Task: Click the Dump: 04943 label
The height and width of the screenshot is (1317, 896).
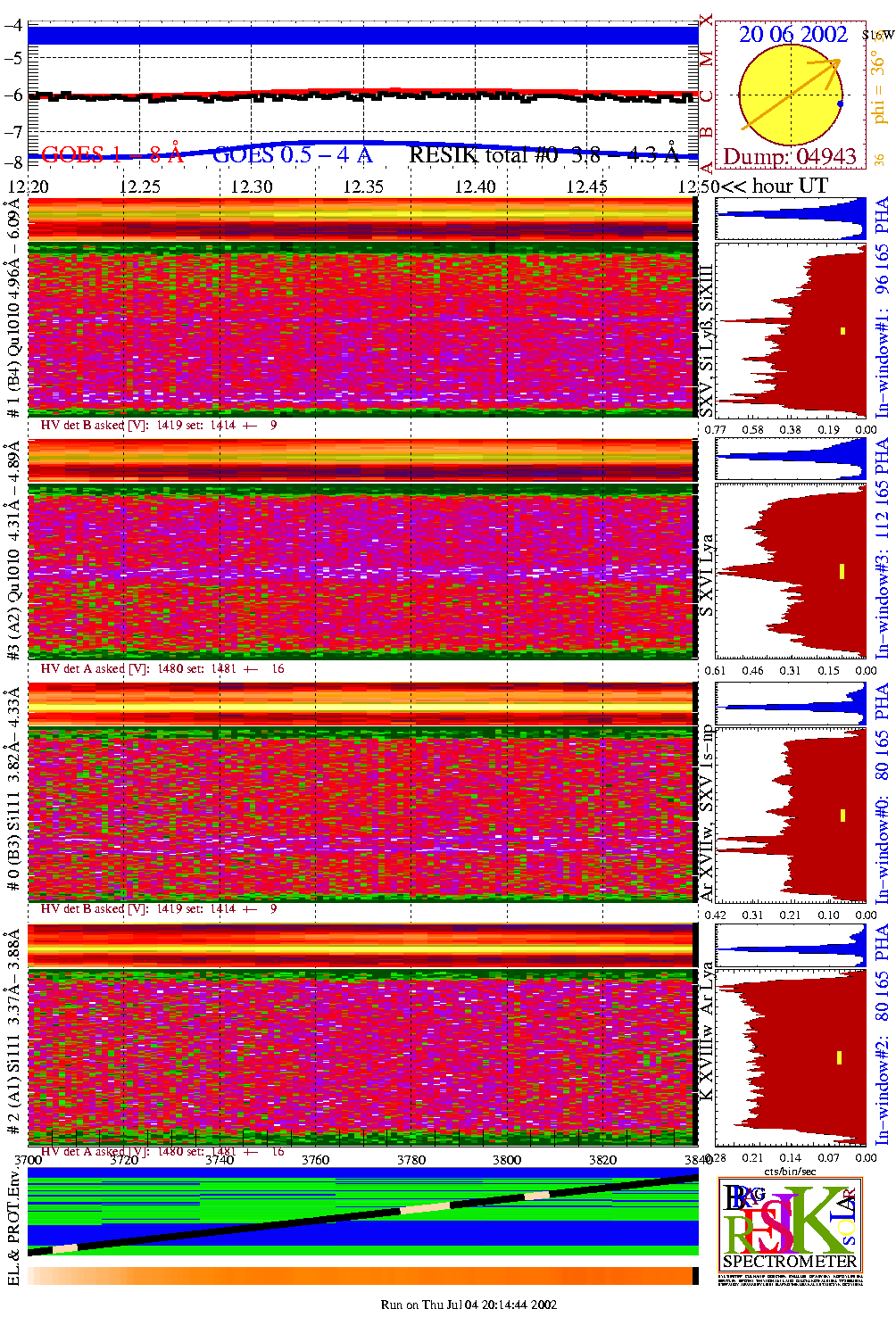Action: (790, 157)
